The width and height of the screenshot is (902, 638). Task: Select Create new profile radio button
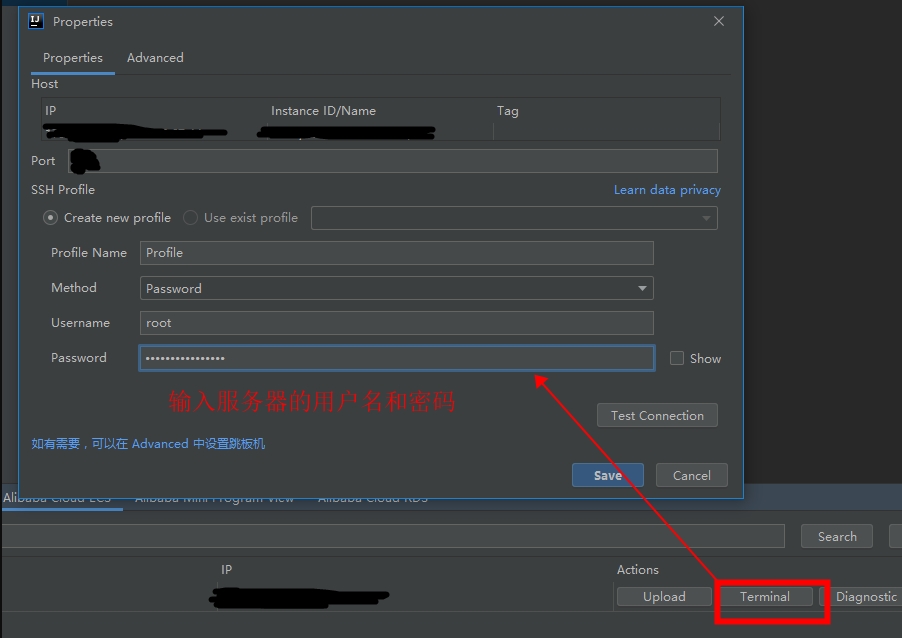(50, 218)
